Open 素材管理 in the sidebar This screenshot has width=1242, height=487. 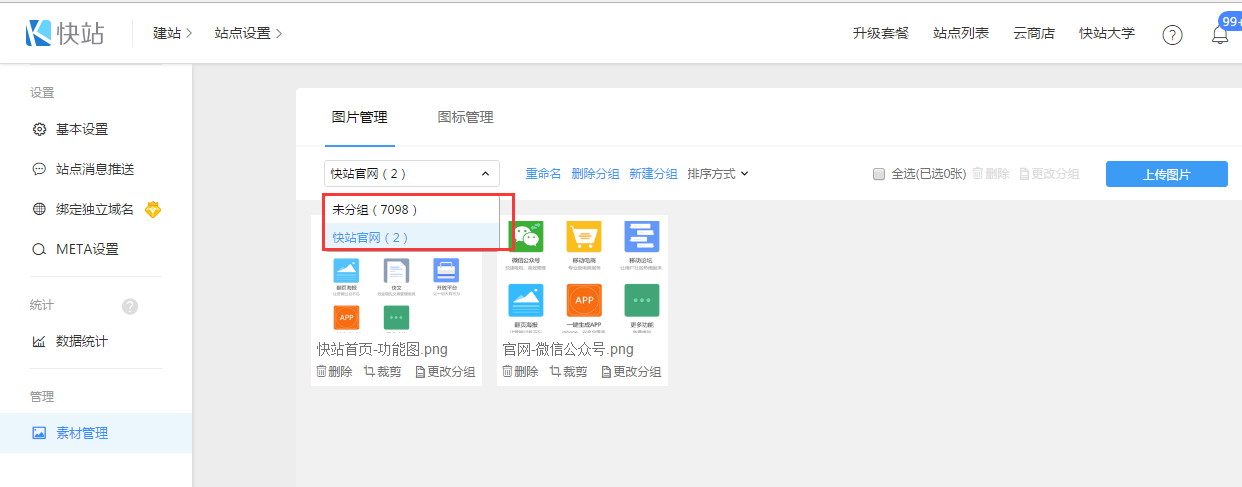82,433
